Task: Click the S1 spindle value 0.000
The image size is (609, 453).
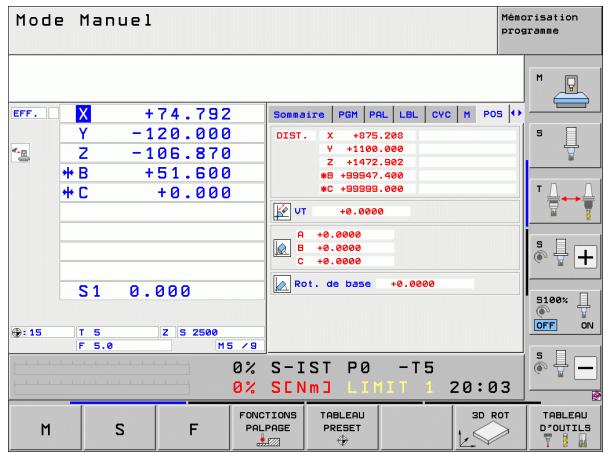Action: point(160,291)
